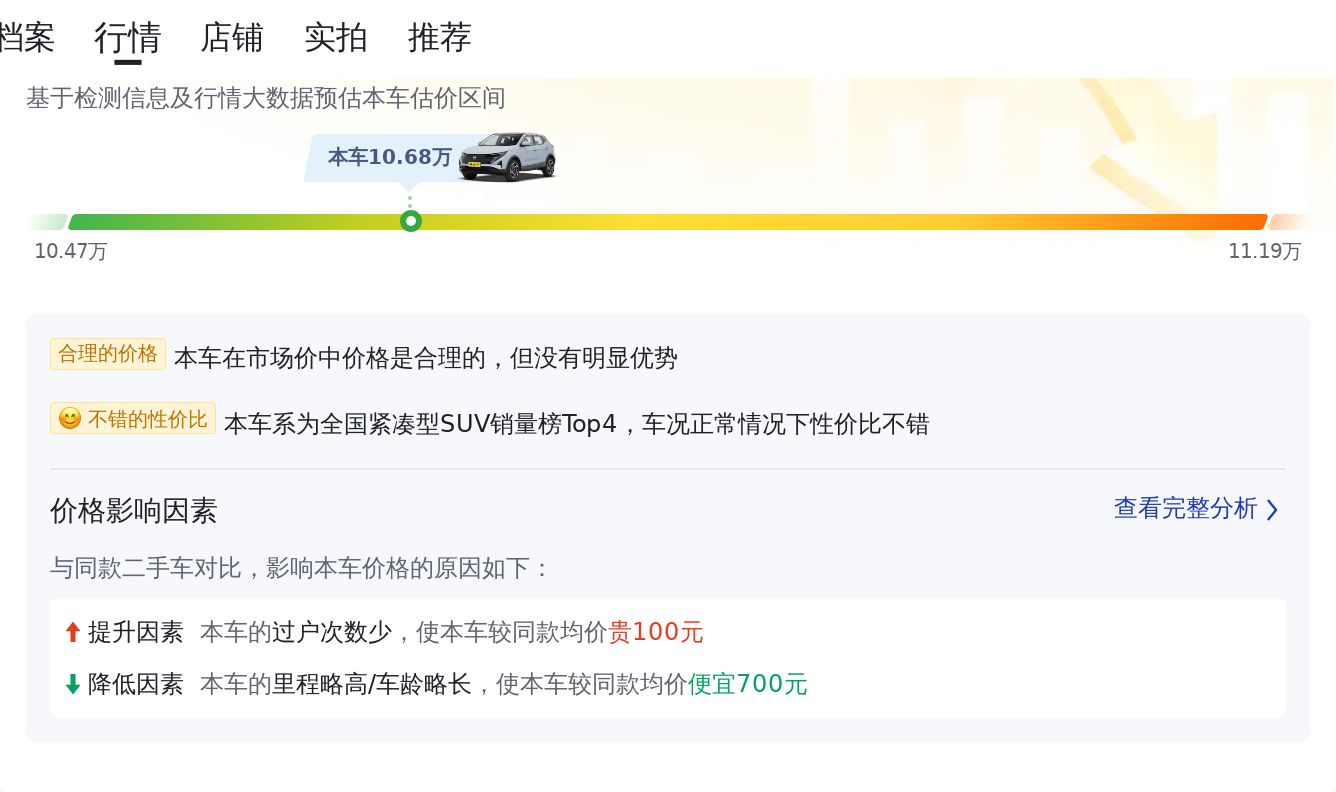Click the 贵100元 price text
1336x792 pixels.
click(x=656, y=632)
